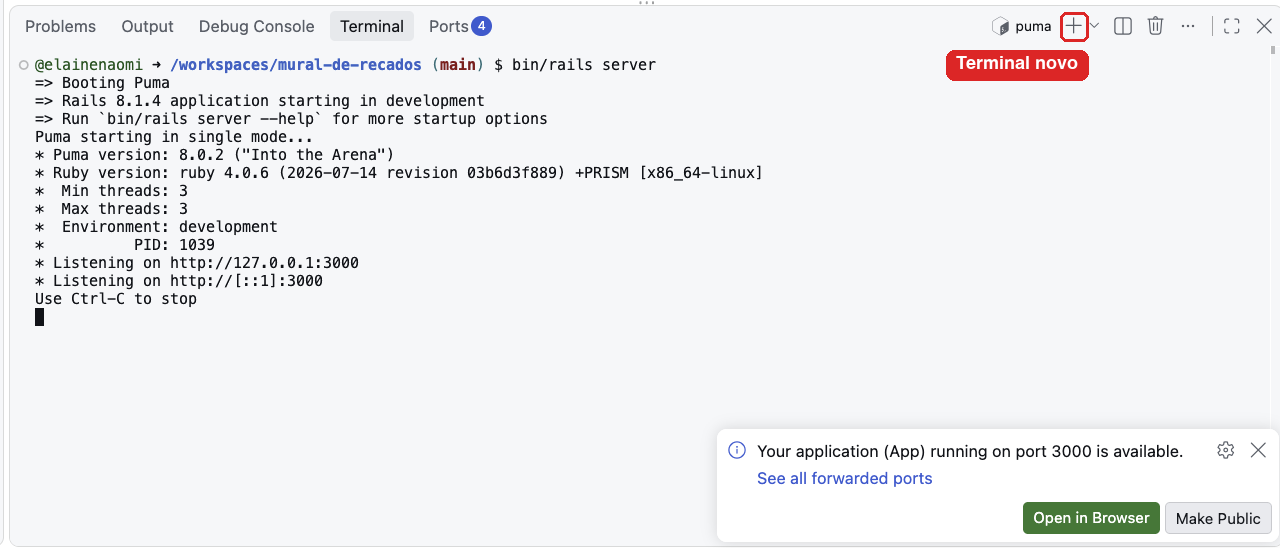Expand the launch profile dropdown arrow
The width and height of the screenshot is (1280, 548).
click(x=1094, y=27)
